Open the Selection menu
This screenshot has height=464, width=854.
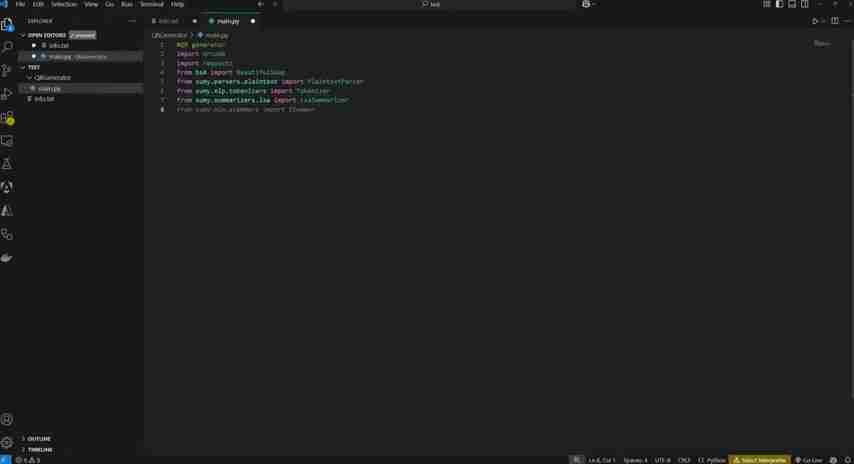(64, 4)
